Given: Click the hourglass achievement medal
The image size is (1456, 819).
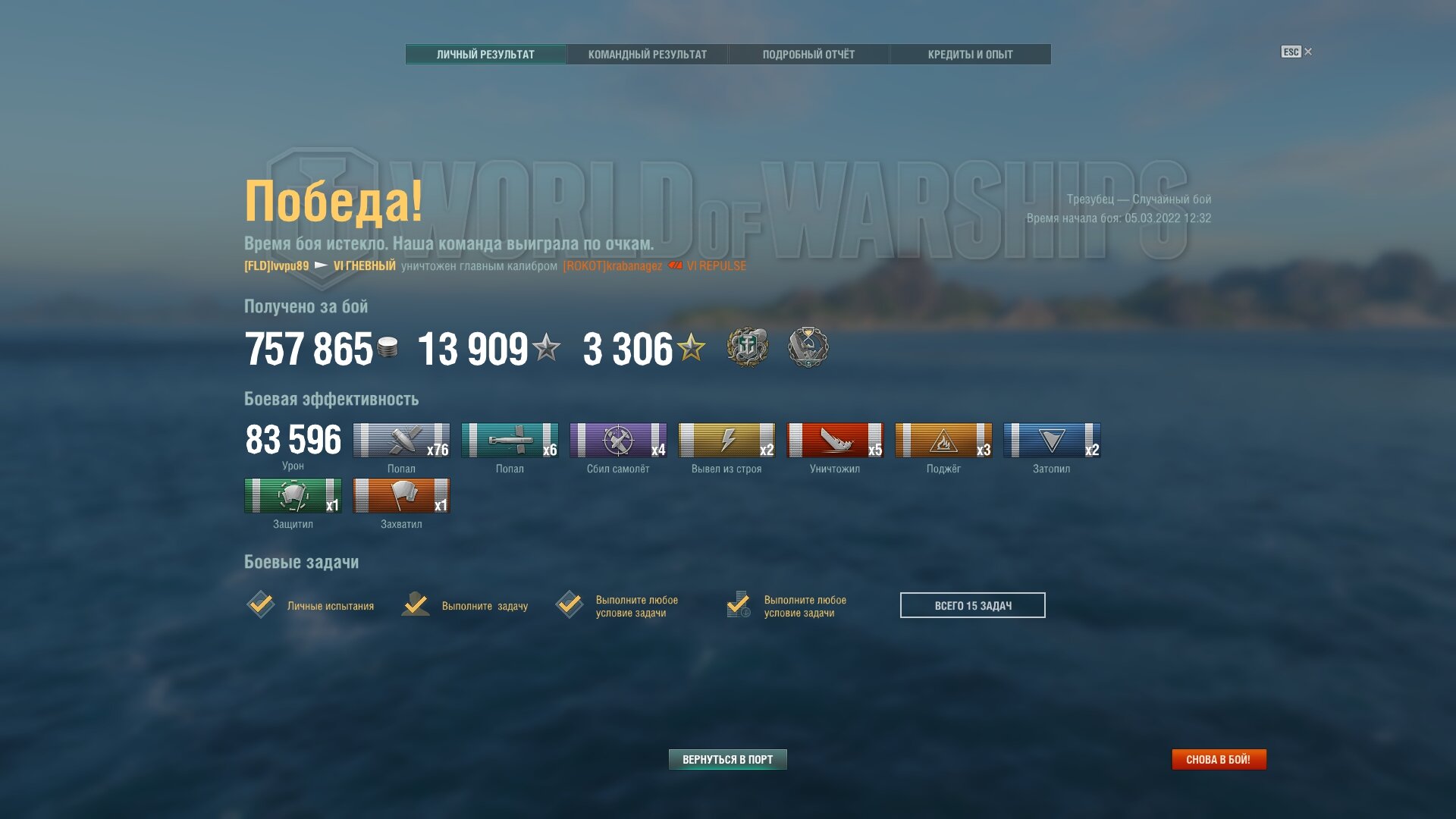Looking at the screenshot, I should coord(808,348).
